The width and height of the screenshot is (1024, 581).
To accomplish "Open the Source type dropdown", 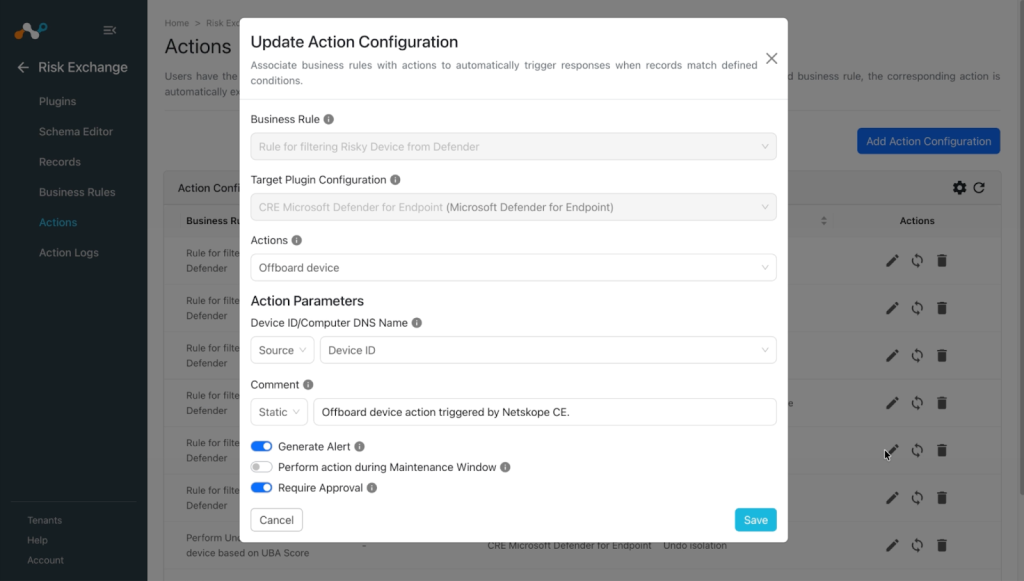I will pyautogui.click(x=282, y=350).
